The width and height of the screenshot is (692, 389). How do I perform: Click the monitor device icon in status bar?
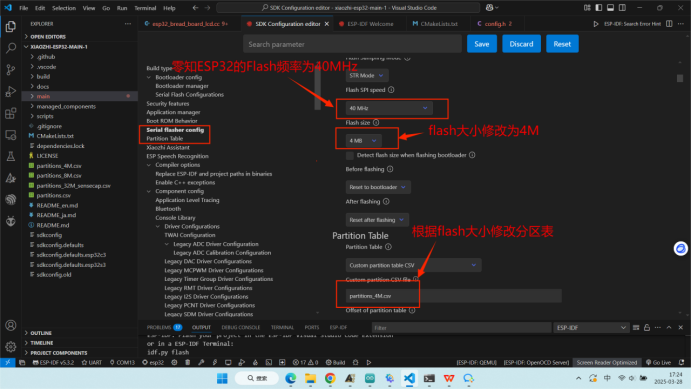(228, 363)
